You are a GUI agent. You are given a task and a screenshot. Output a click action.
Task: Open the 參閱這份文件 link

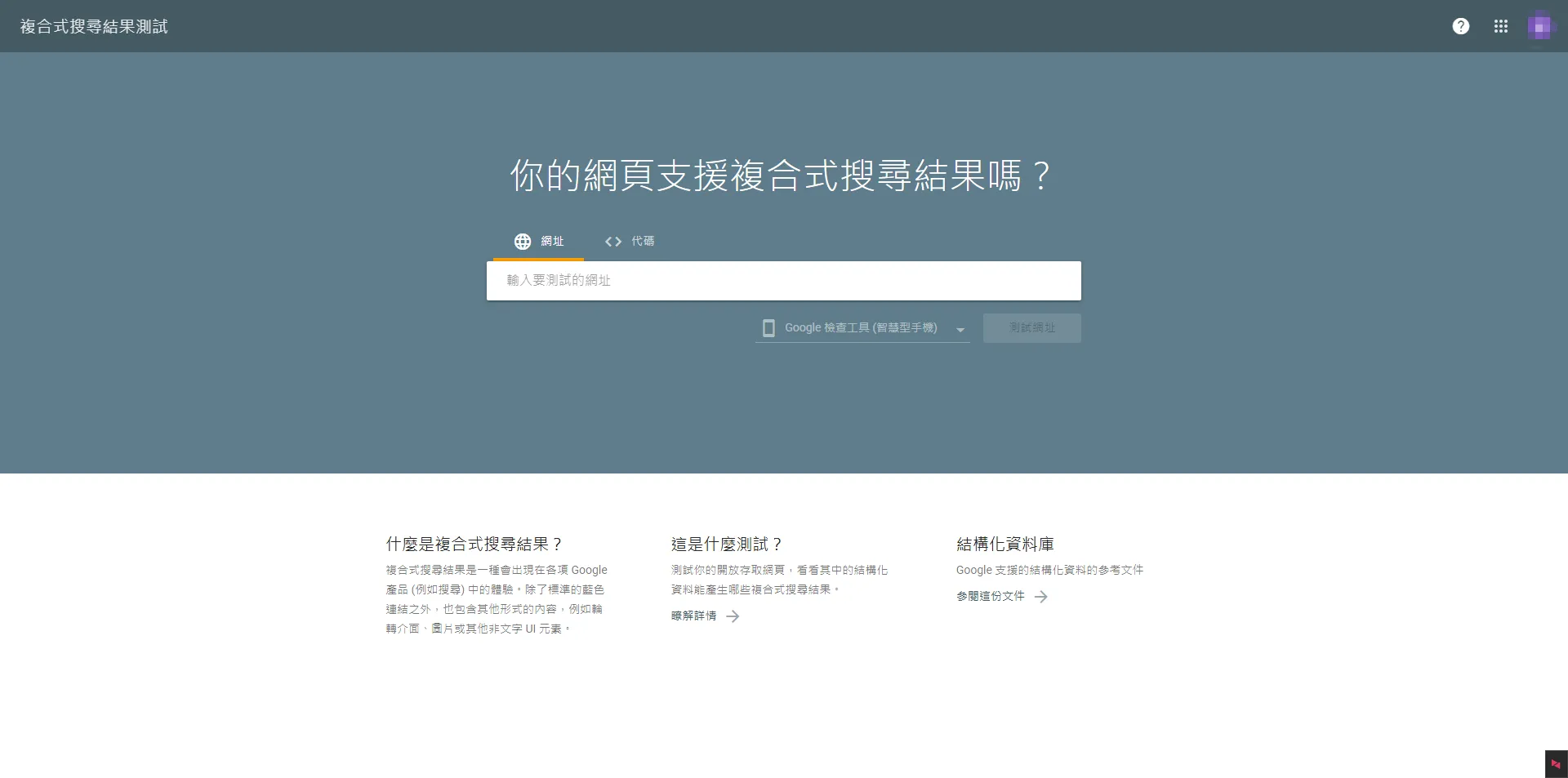coord(990,597)
